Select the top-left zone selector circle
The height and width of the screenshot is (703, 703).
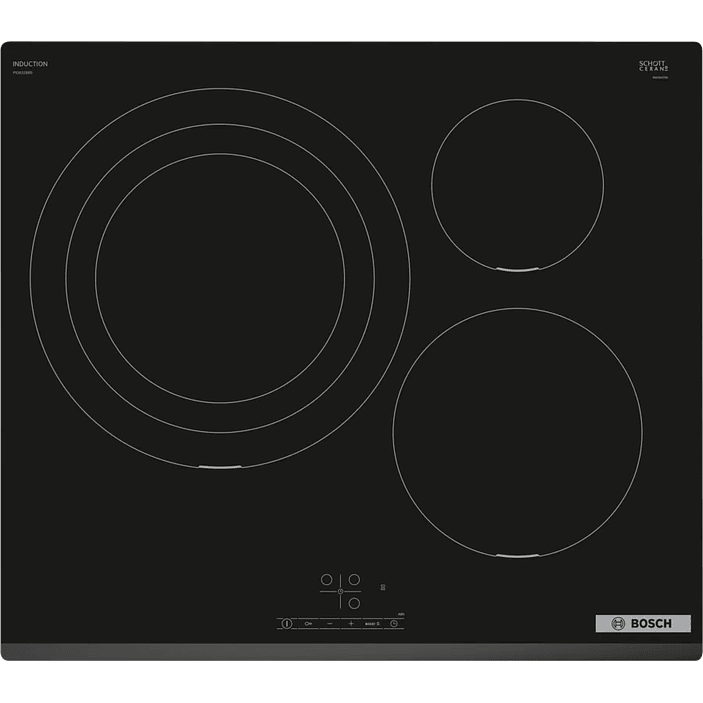[326, 579]
